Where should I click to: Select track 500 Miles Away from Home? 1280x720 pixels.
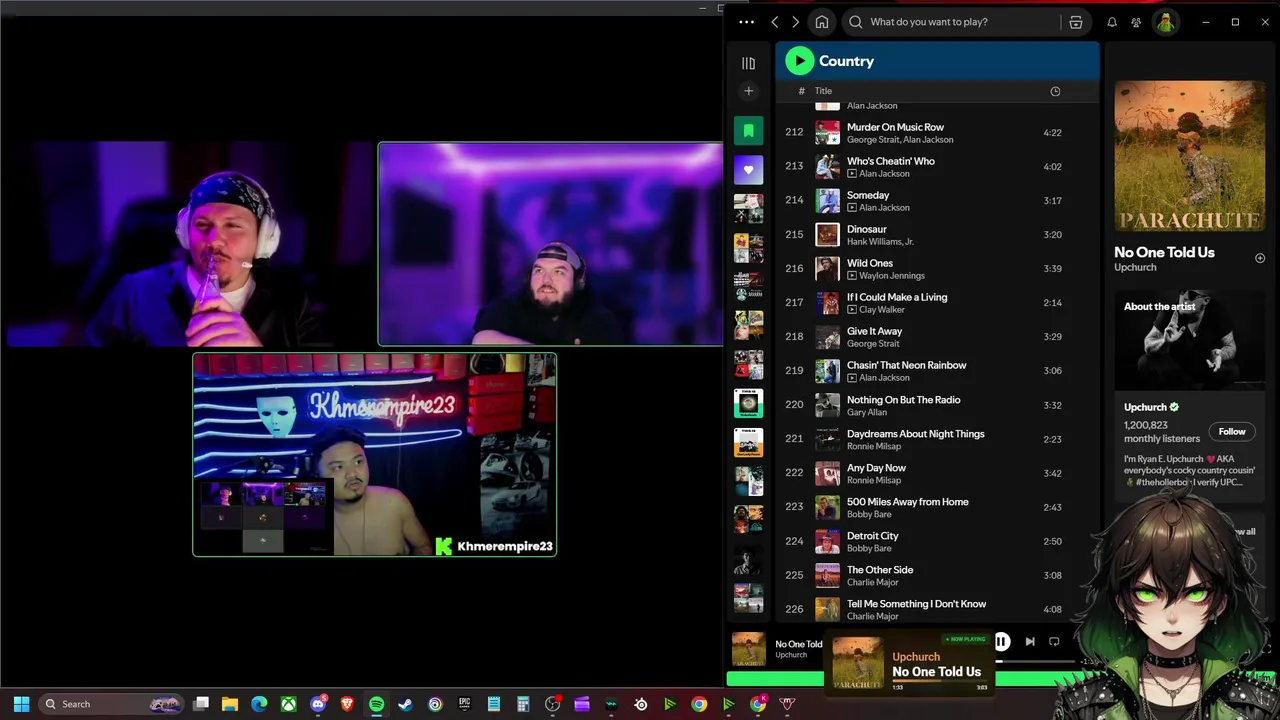click(x=937, y=506)
